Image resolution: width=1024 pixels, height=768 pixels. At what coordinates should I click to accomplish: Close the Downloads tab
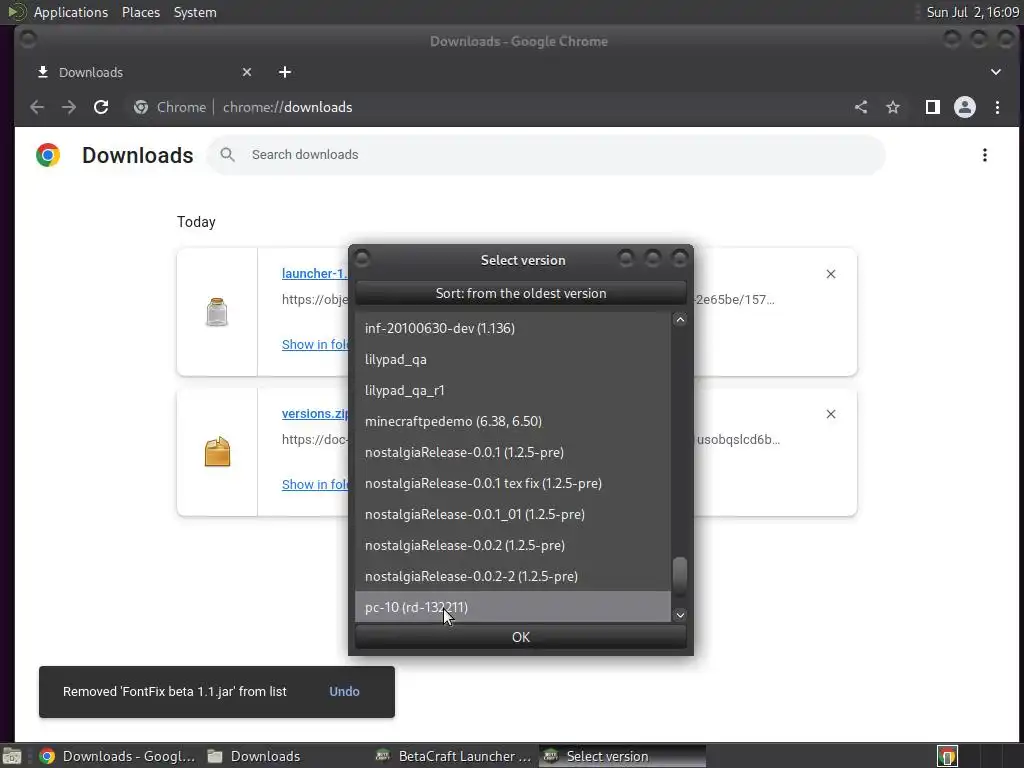247,72
